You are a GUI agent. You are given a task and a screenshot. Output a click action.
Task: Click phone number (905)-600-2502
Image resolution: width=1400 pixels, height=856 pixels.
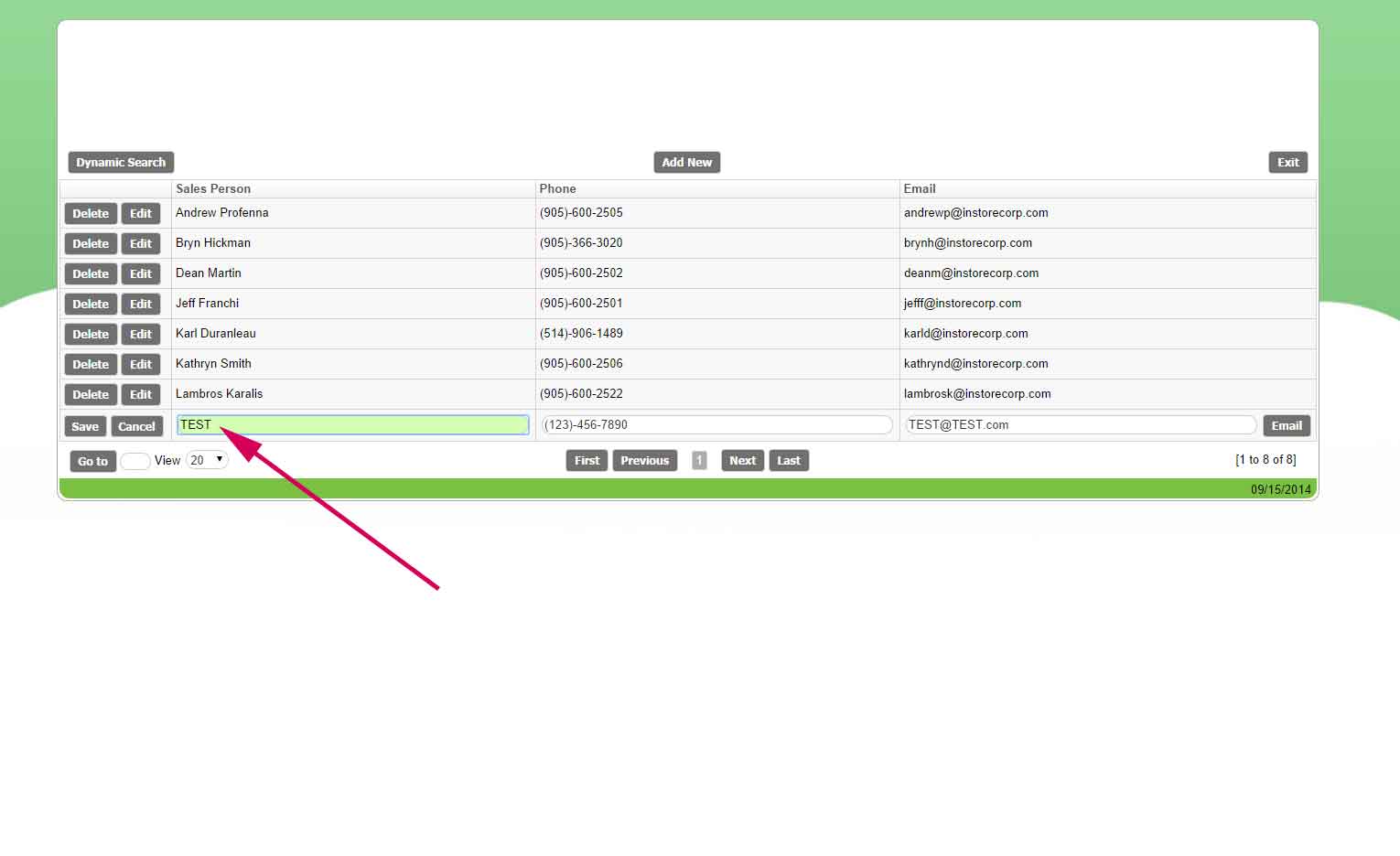coord(582,273)
